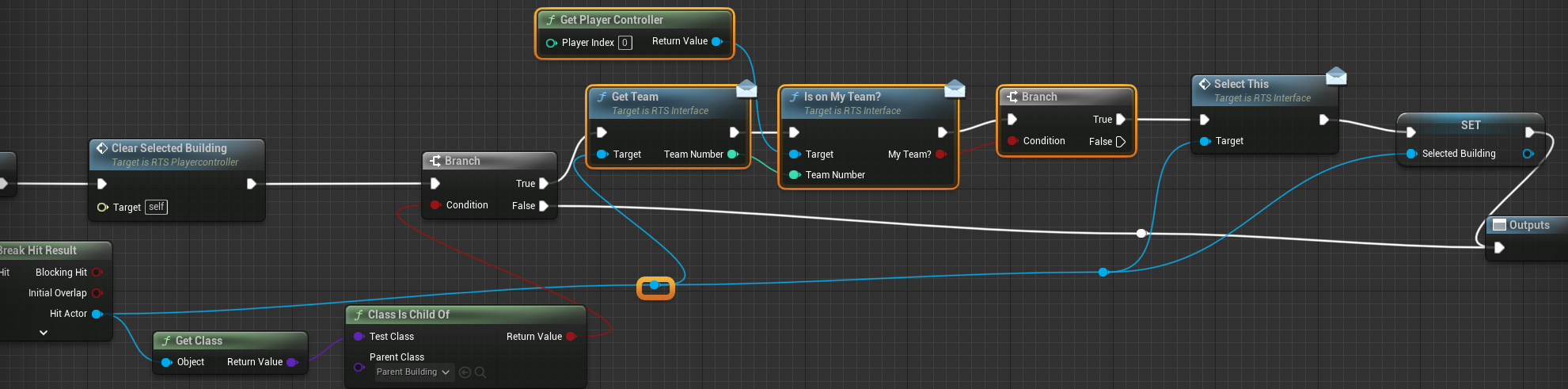Click the Outputs node title
This screenshot has width=1568, height=389.
(x=1529, y=225)
